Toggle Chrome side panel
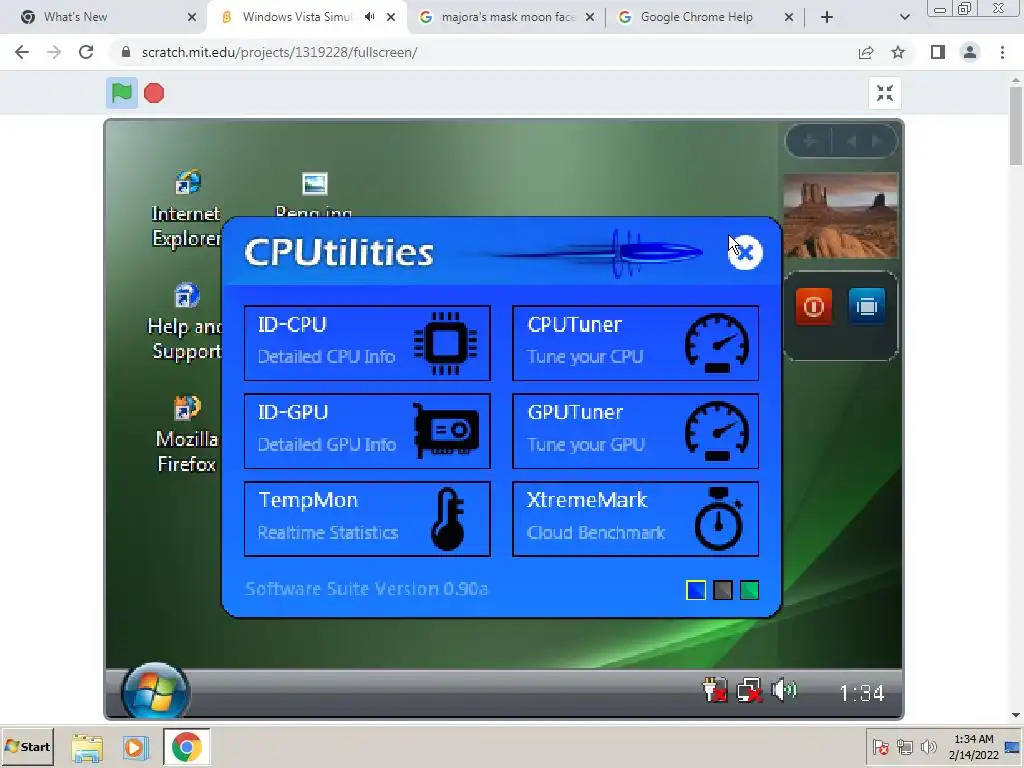The width and height of the screenshot is (1024, 768). (x=938, y=52)
